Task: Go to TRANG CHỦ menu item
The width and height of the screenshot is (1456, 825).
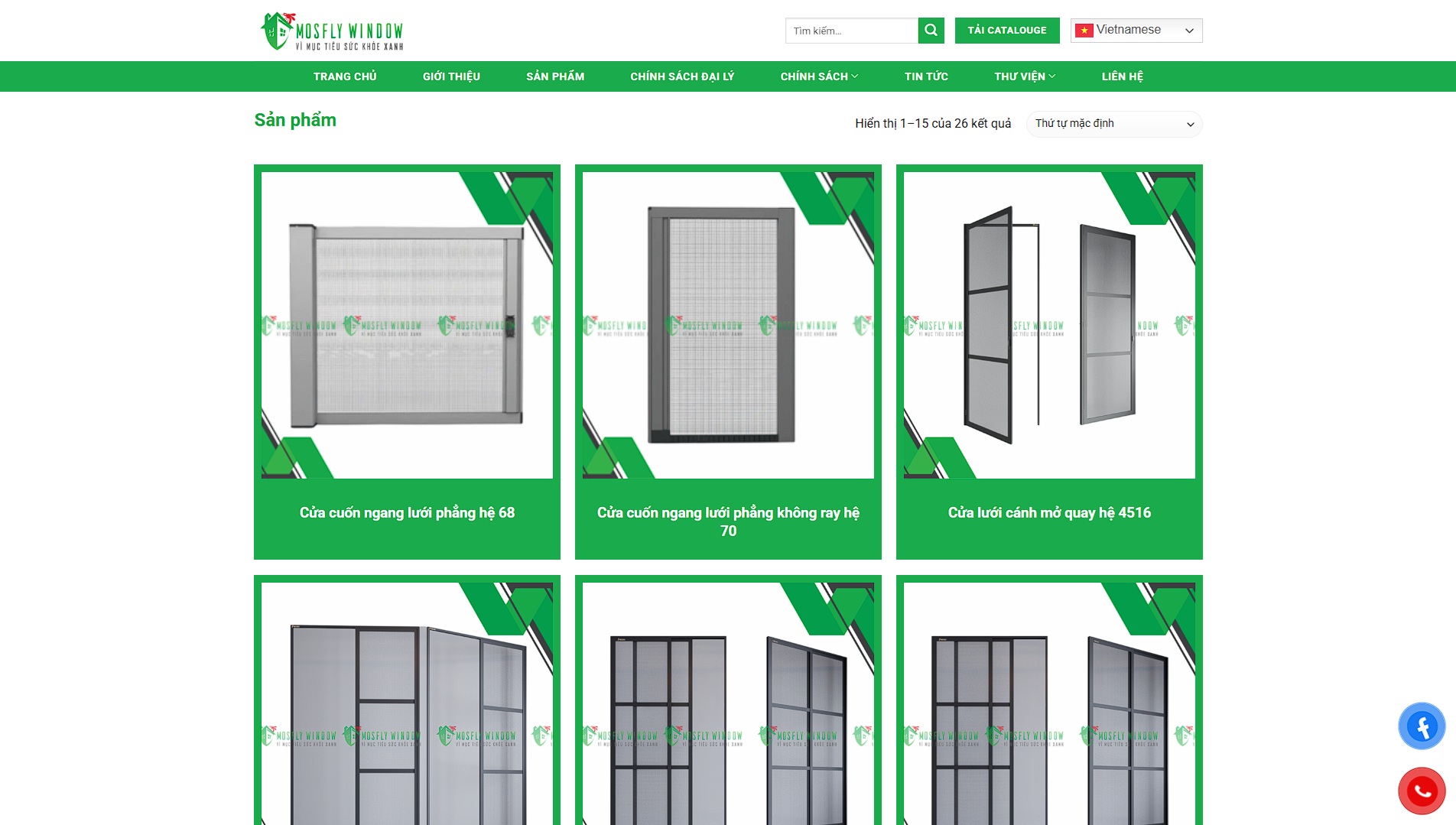Action: (x=345, y=76)
